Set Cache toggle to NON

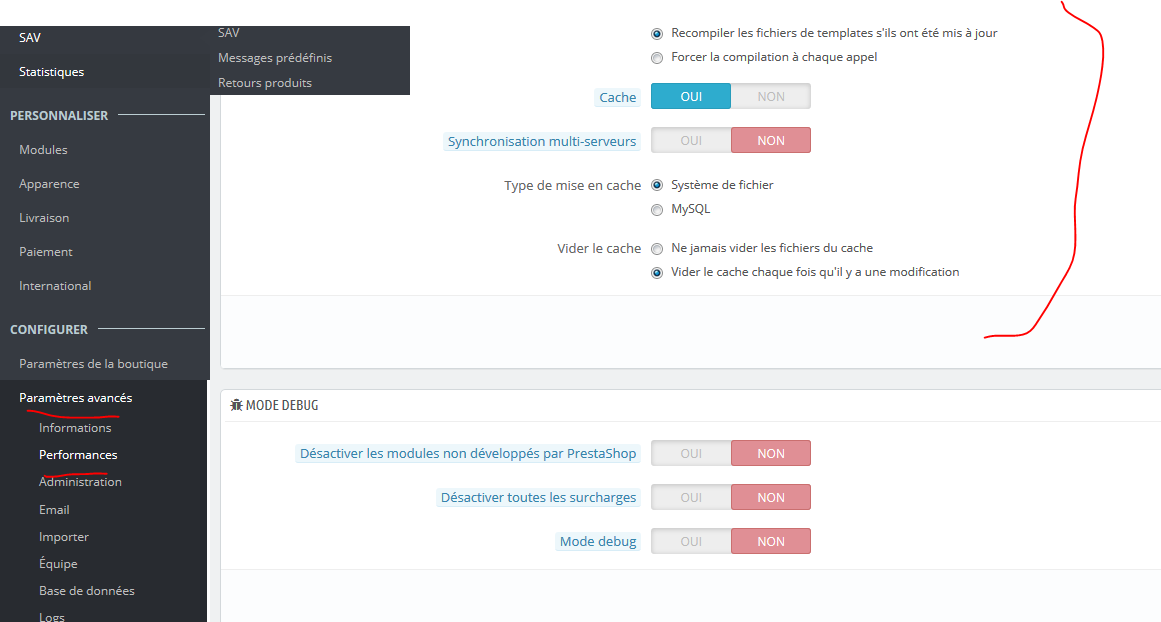click(x=771, y=96)
